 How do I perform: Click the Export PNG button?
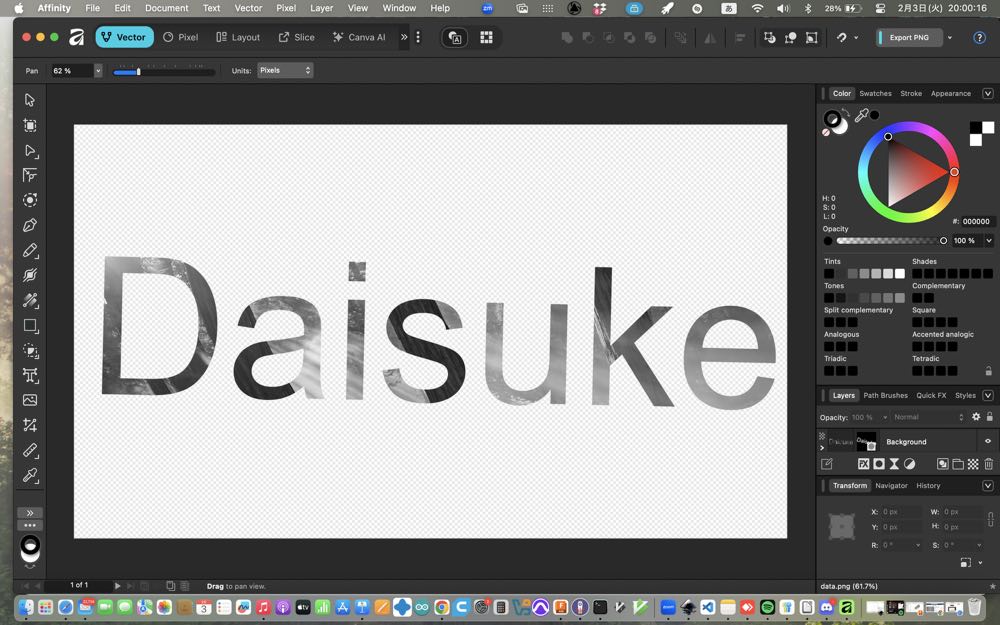click(x=909, y=38)
